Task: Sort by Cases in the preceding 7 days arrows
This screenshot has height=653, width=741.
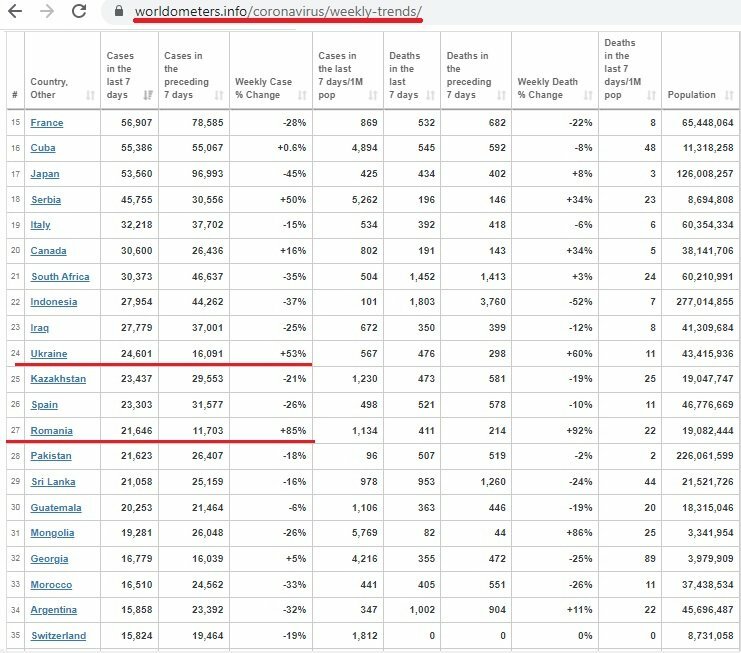Action: point(219,95)
